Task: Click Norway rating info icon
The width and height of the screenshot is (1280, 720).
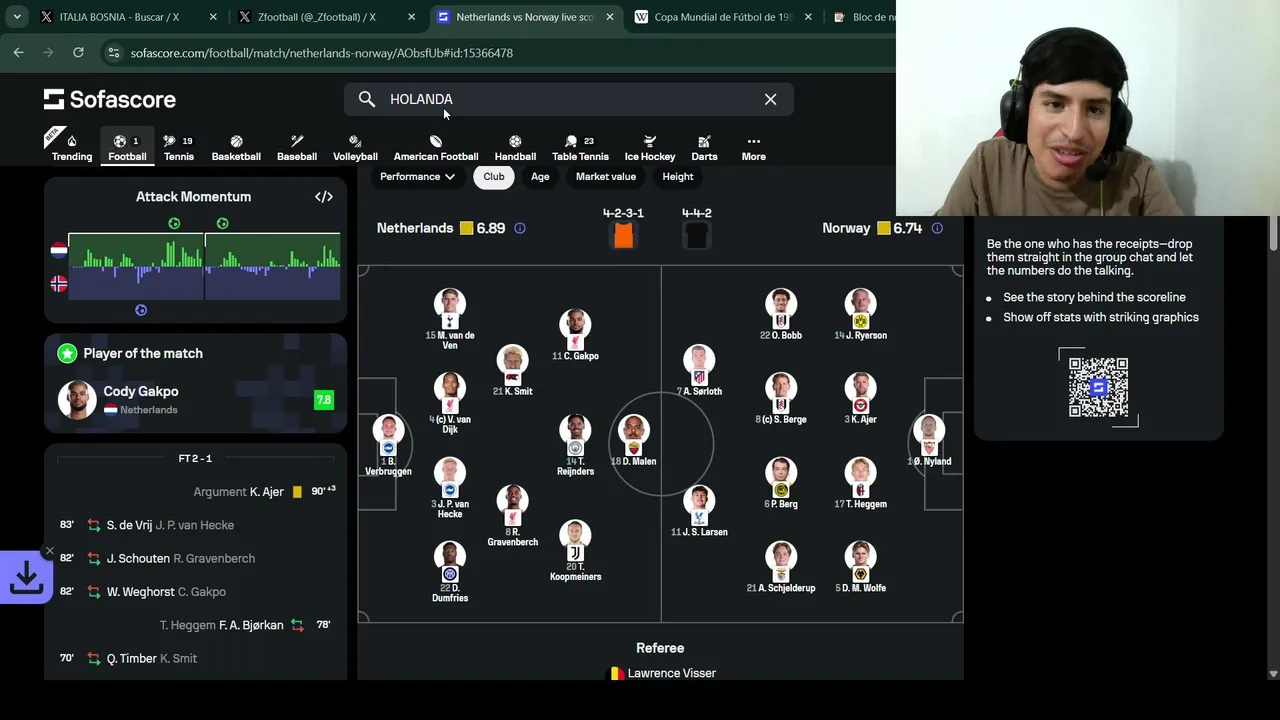Action: [937, 228]
